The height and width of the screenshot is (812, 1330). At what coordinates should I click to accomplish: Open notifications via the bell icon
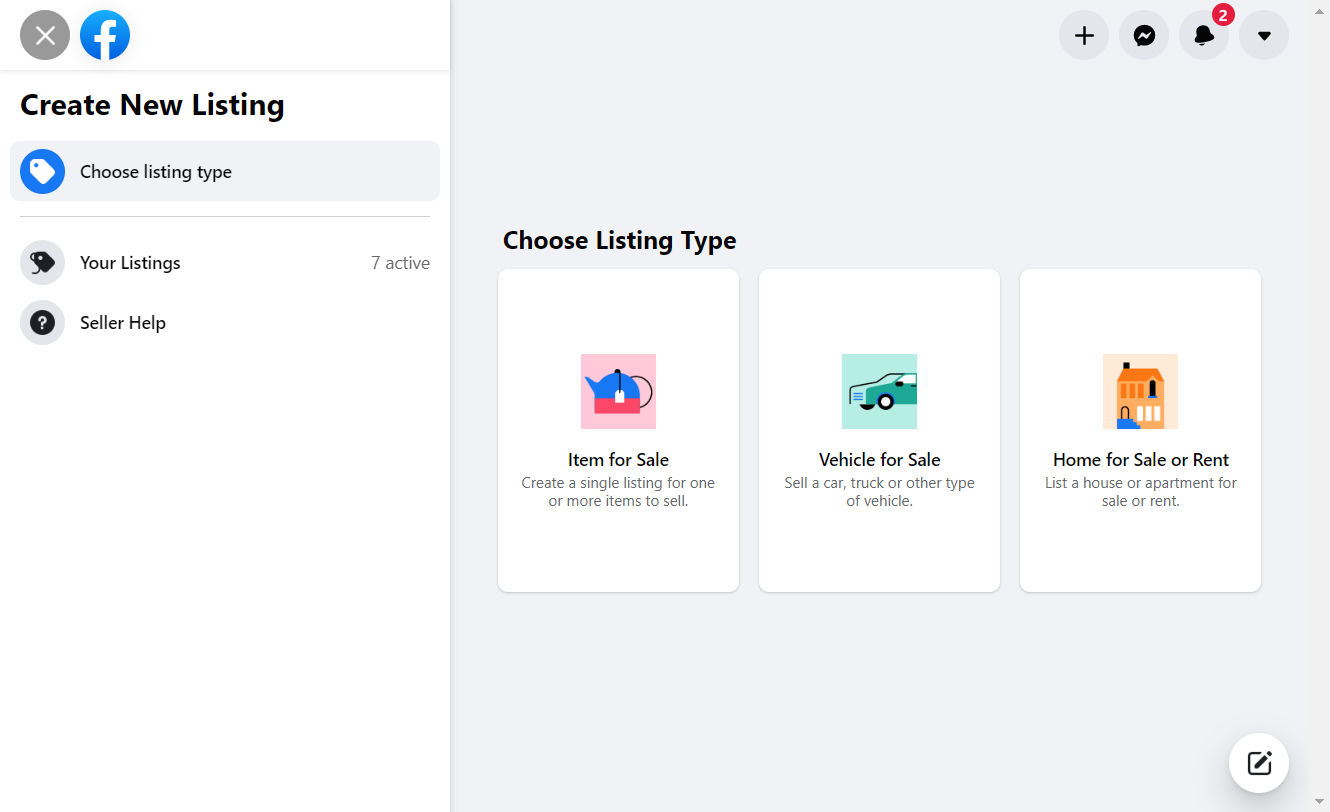[1204, 35]
